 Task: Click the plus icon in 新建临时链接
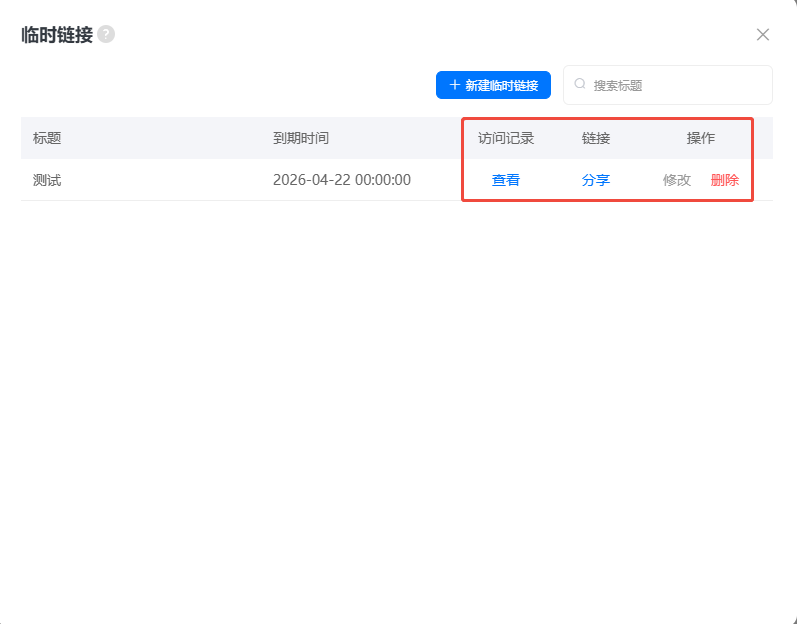455,85
